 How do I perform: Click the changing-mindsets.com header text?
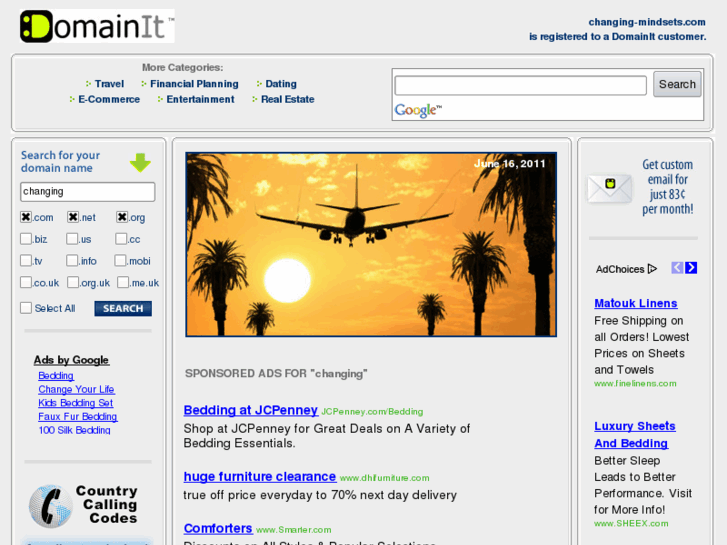click(647, 22)
